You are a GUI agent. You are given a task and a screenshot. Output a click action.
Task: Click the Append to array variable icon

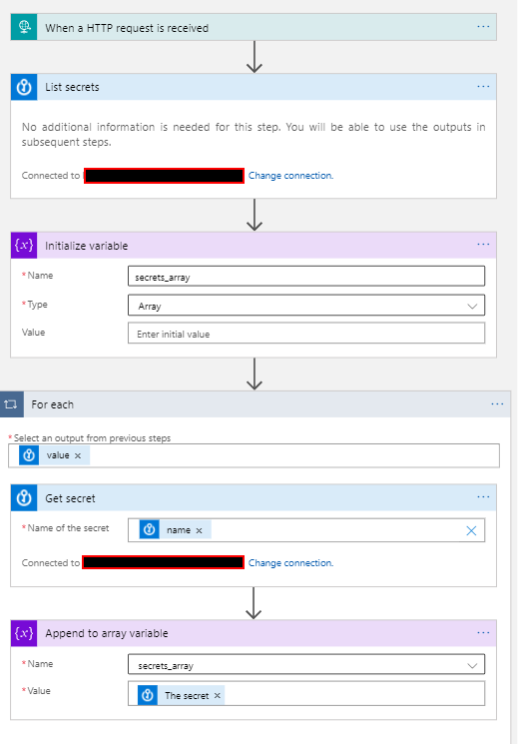tap(24, 633)
